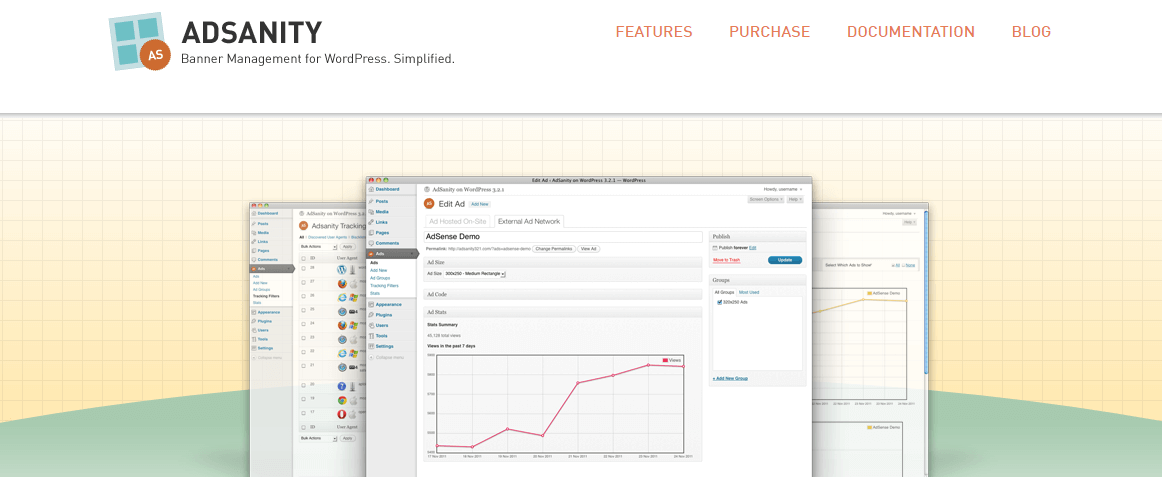
Task: Open the Help dropdown in Edit Ad window
Action: (x=795, y=199)
